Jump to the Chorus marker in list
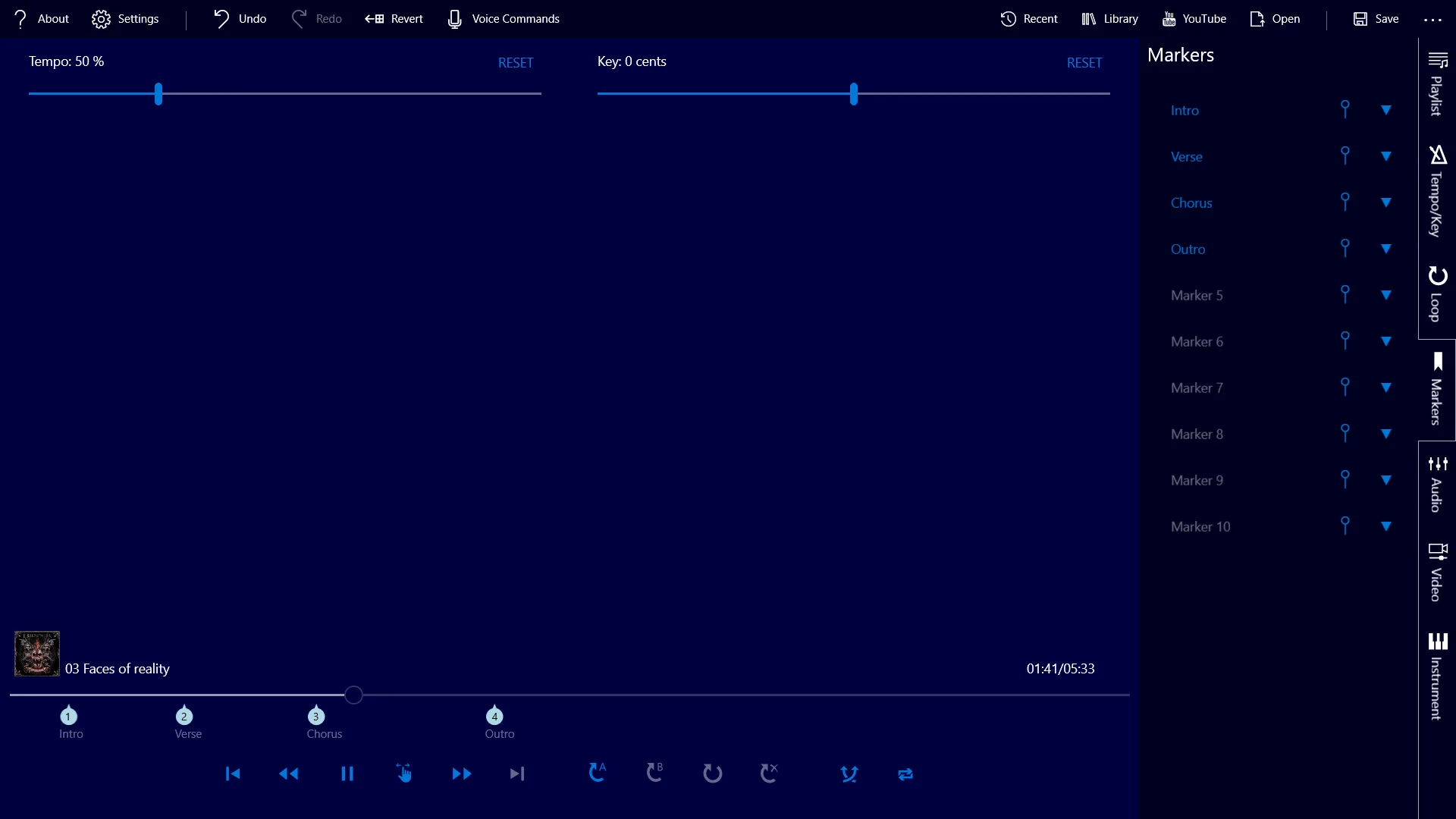The width and height of the screenshot is (1456, 819). [x=1191, y=203]
